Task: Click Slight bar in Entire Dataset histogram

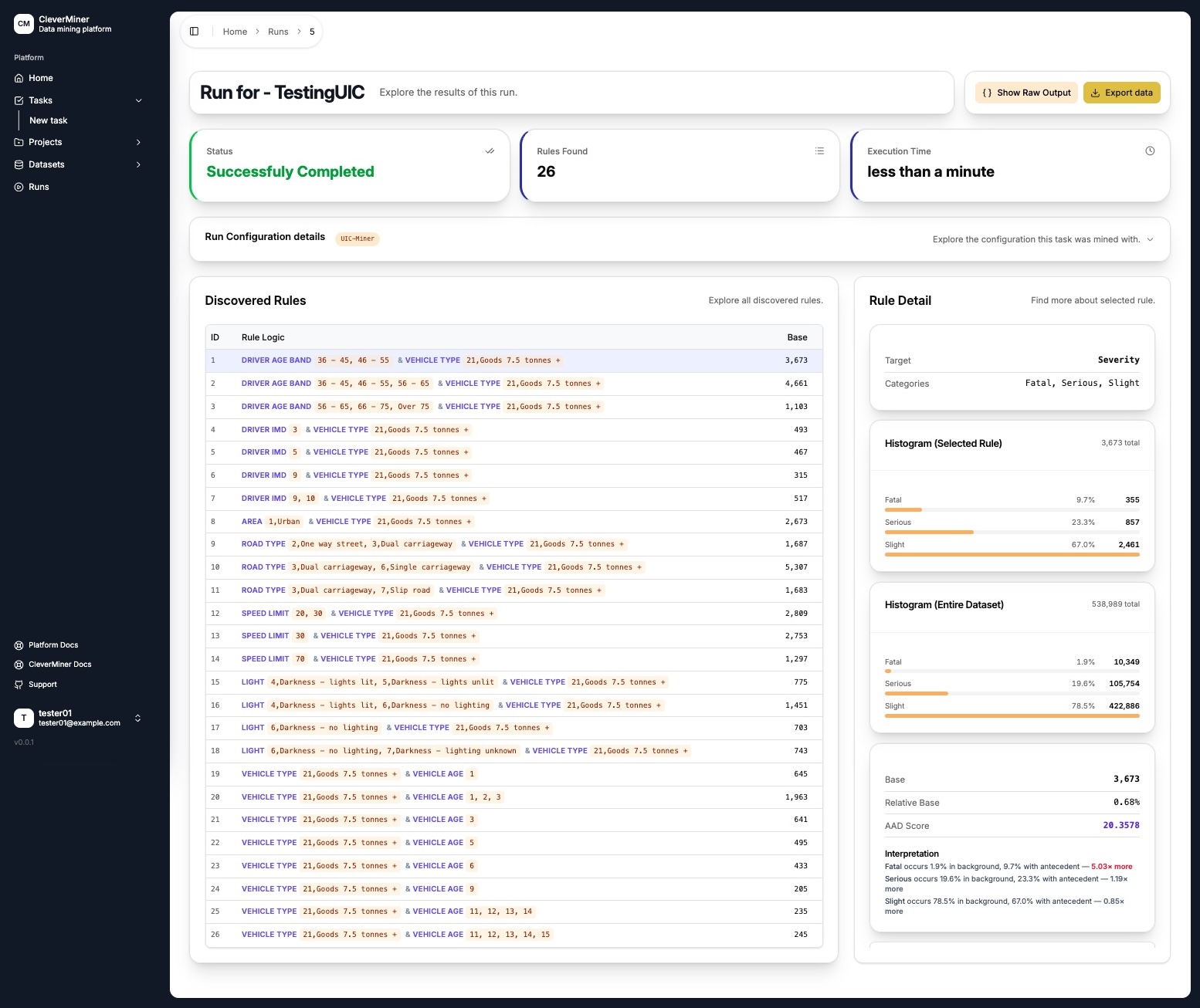Action: point(1012,715)
